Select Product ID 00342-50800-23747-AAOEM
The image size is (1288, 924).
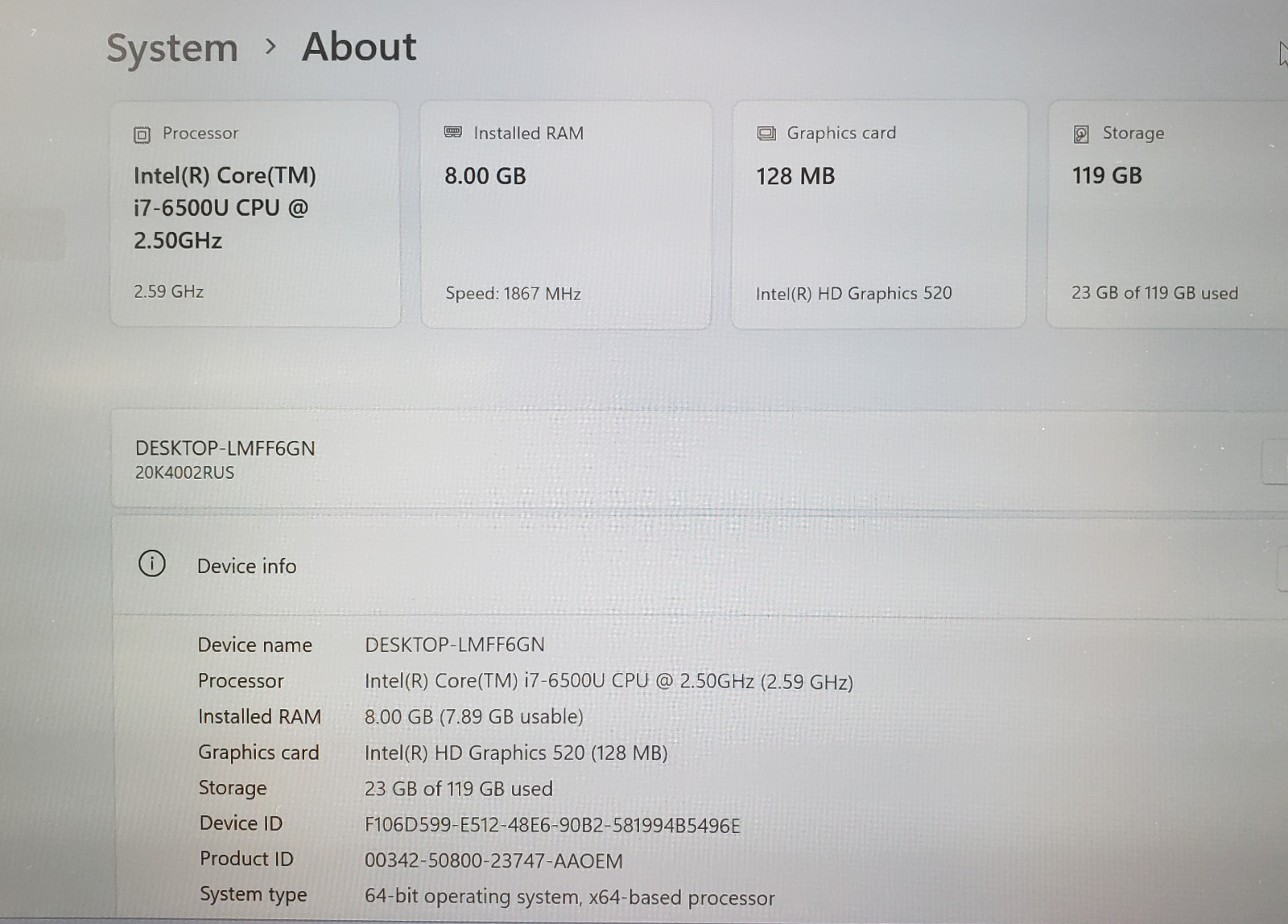[493, 860]
